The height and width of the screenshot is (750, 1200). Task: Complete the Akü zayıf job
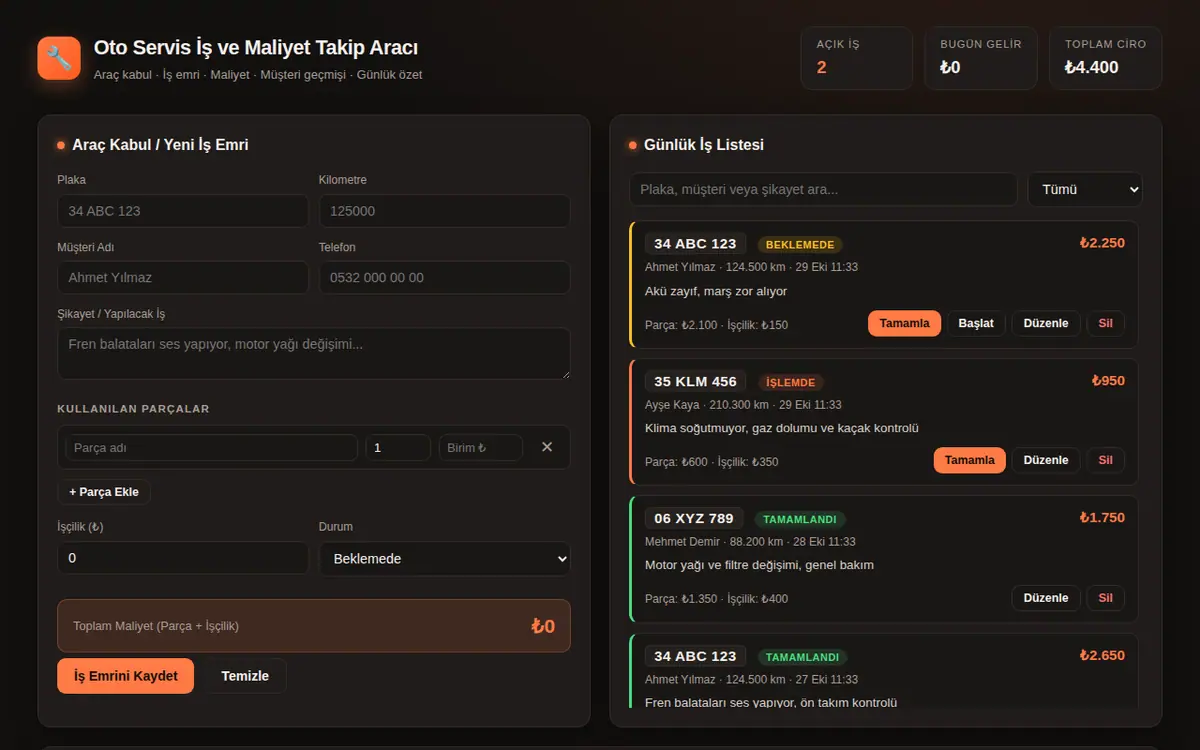(x=904, y=323)
